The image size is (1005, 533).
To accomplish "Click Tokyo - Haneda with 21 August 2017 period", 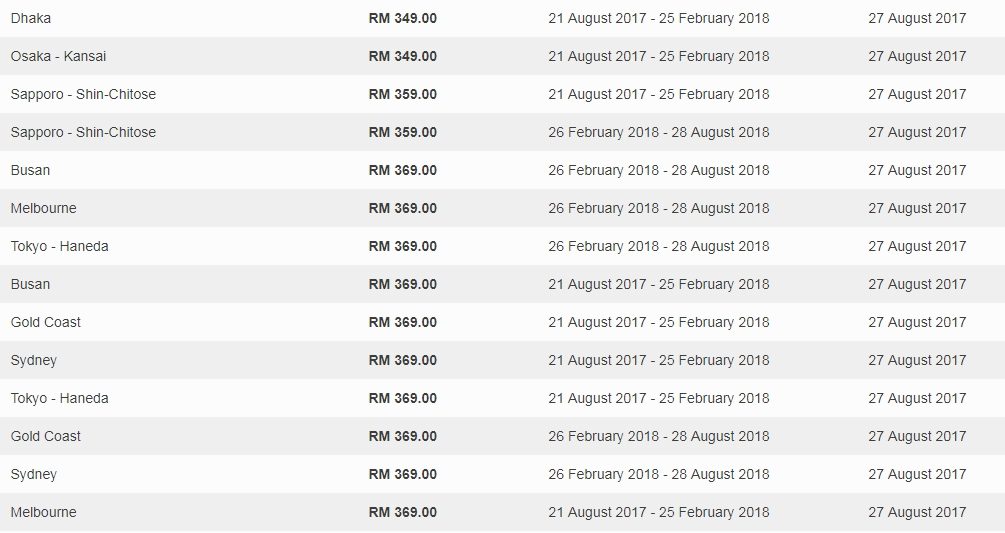I will pos(502,398).
